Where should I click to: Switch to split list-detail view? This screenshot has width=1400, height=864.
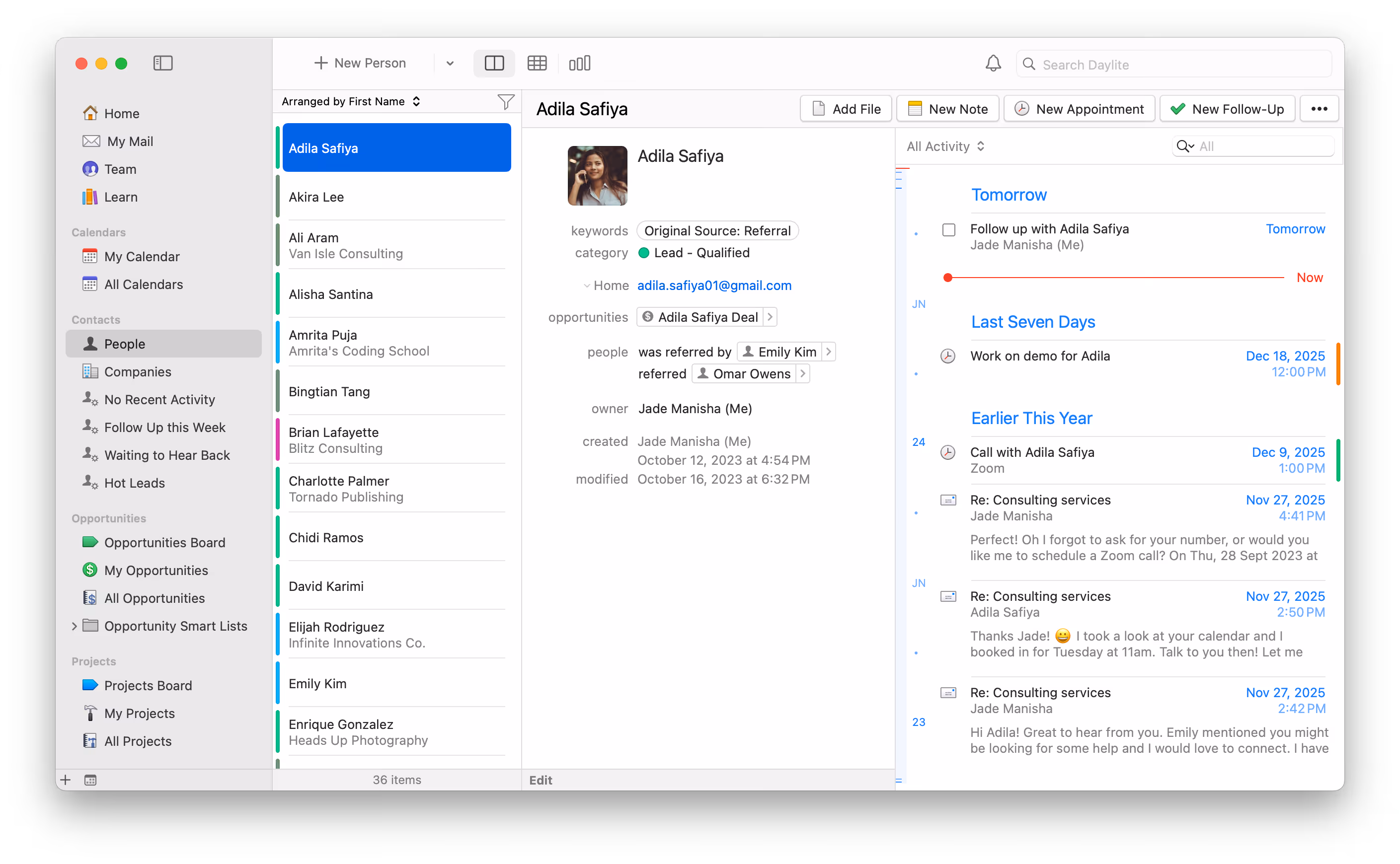pos(494,63)
